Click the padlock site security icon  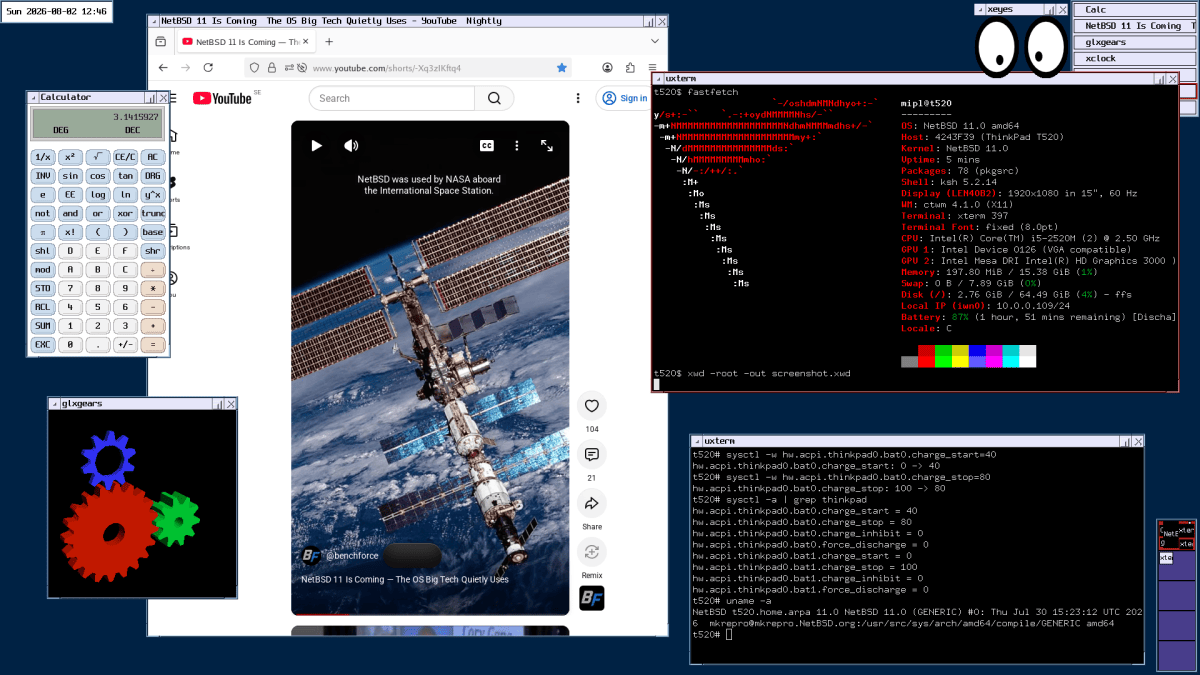(272, 68)
